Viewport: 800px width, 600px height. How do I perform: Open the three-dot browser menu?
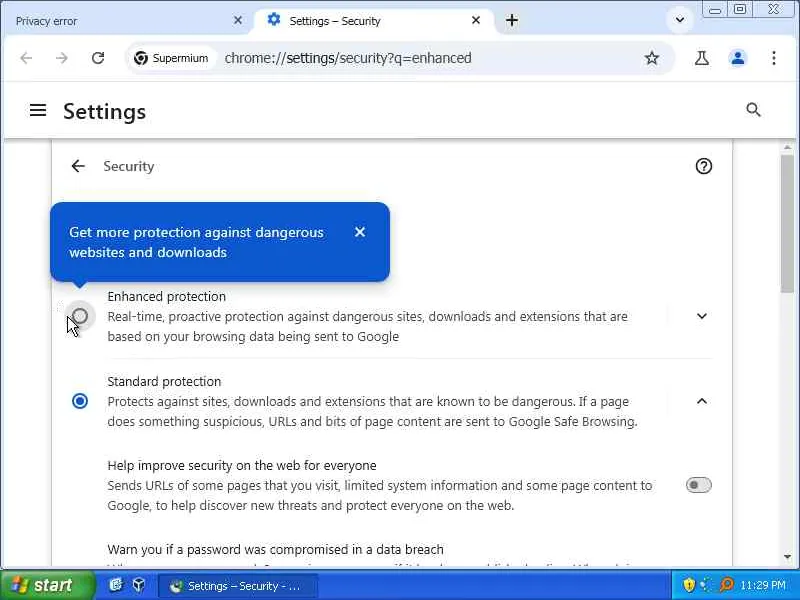[x=774, y=58]
